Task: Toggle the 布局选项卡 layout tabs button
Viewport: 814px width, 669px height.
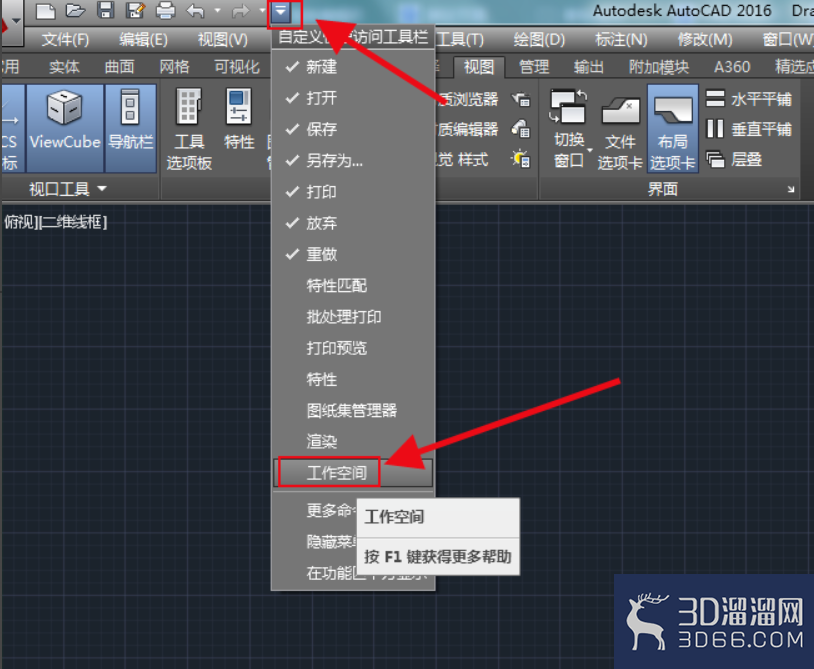Action: tap(672, 128)
